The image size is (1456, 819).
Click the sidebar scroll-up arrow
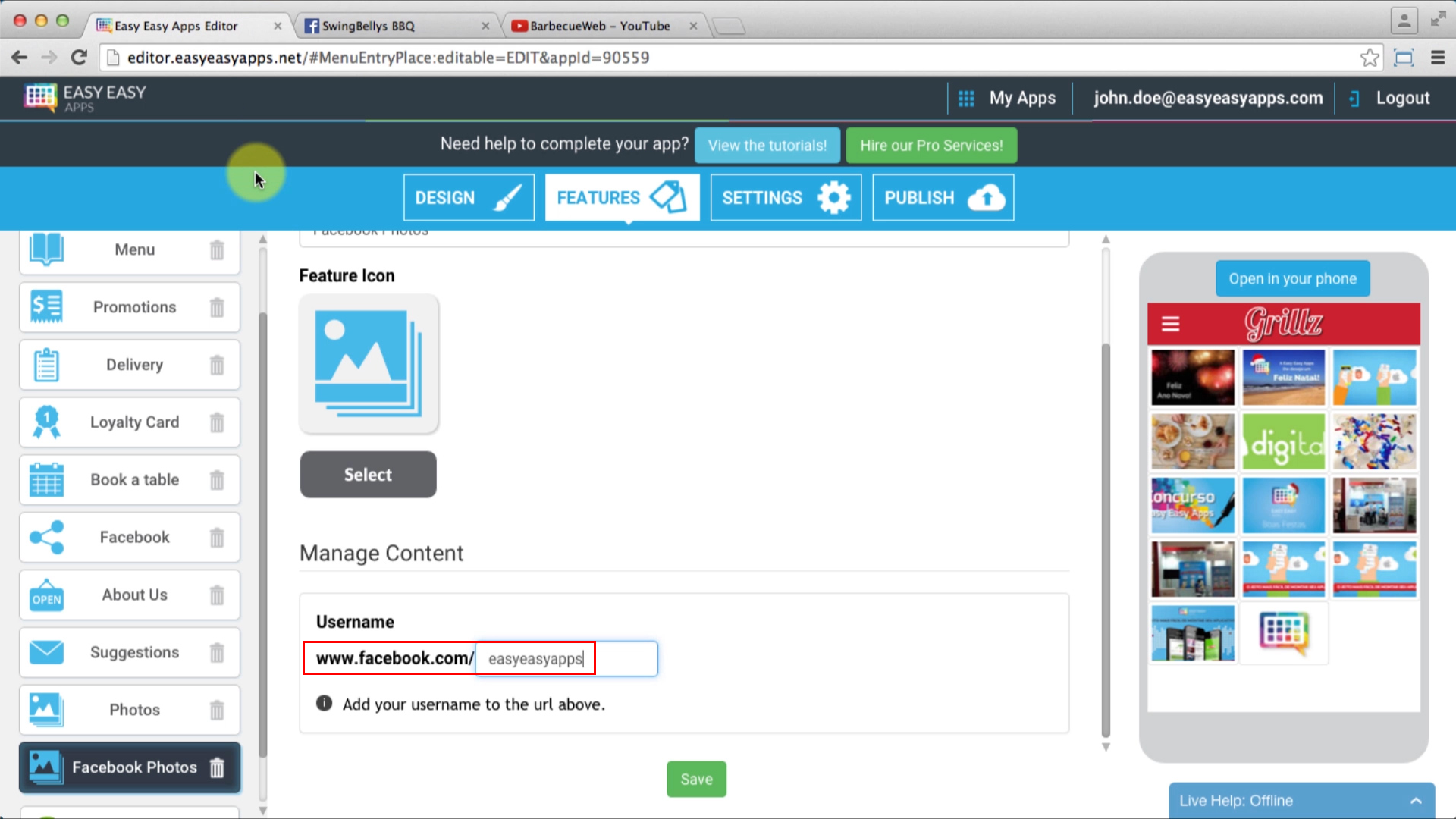[x=262, y=239]
